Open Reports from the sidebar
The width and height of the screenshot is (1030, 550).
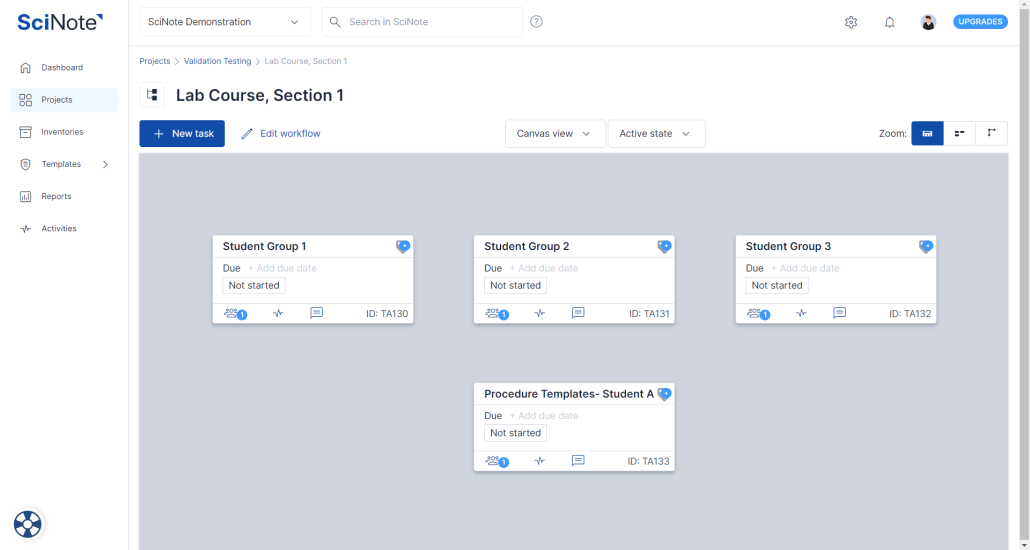[57, 196]
